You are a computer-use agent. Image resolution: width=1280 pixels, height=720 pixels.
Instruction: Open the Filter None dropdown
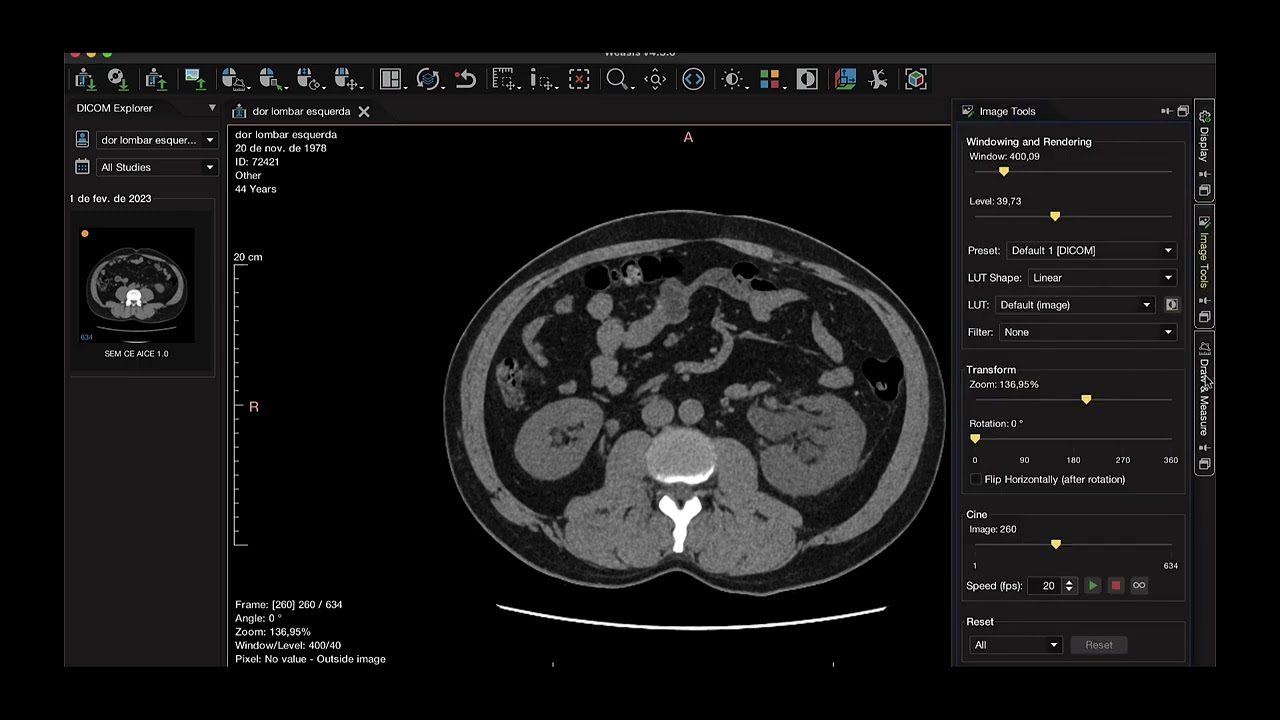(x=1088, y=332)
